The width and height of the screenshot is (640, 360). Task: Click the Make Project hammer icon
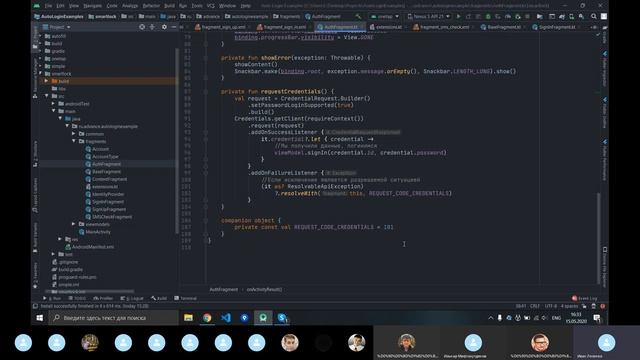click(358, 16)
